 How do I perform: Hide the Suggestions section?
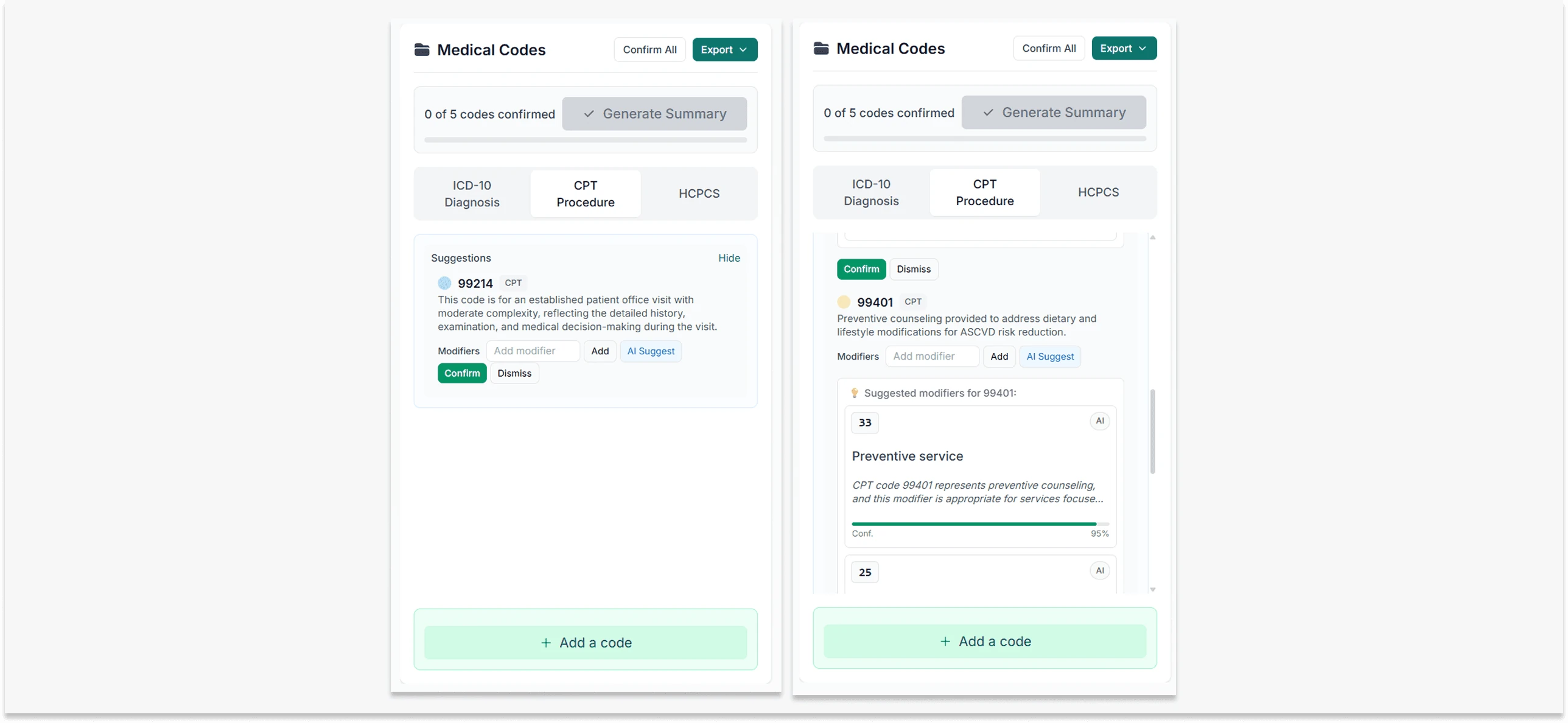729,258
